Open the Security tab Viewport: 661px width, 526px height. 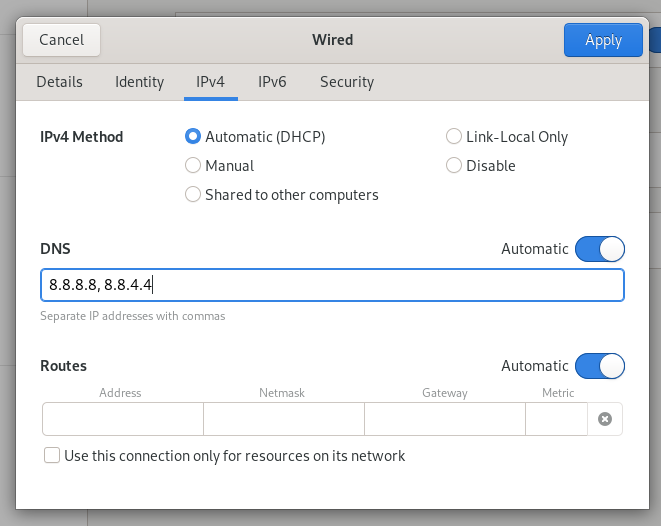(x=347, y=82)
